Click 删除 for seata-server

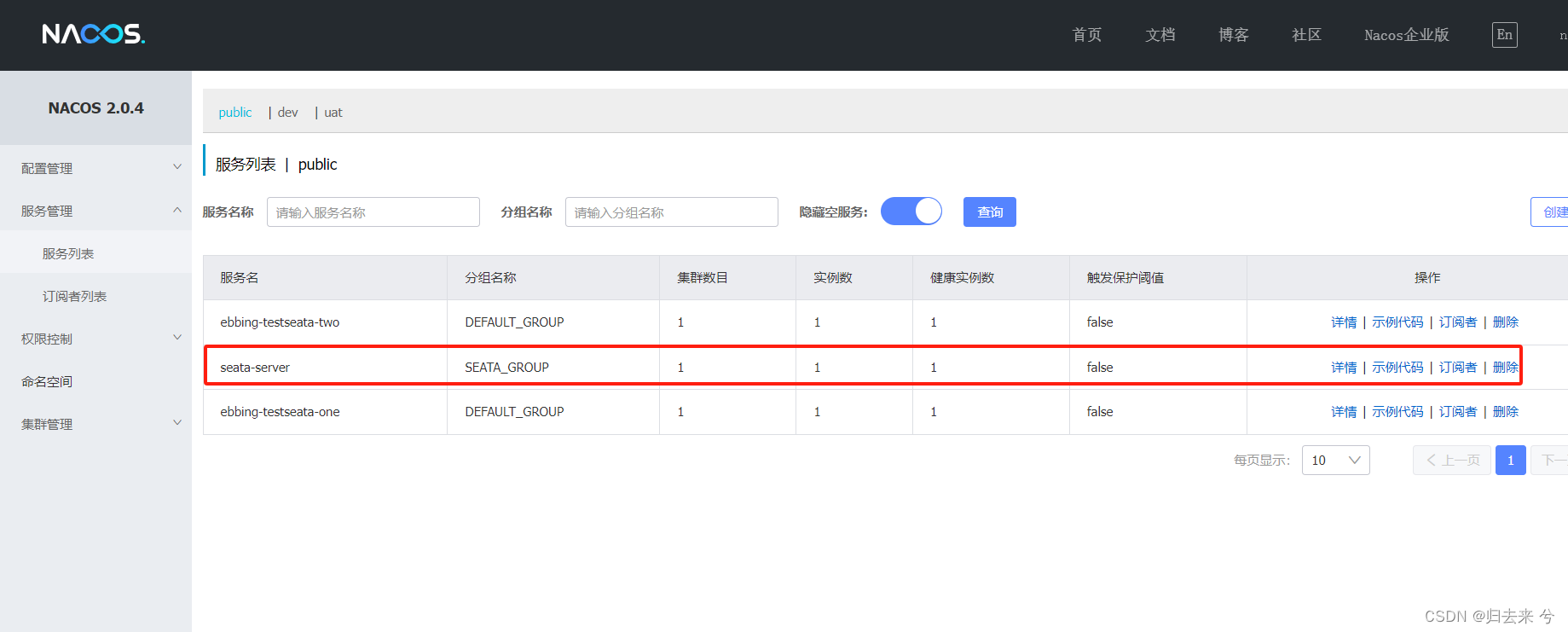click(1506, 368)
